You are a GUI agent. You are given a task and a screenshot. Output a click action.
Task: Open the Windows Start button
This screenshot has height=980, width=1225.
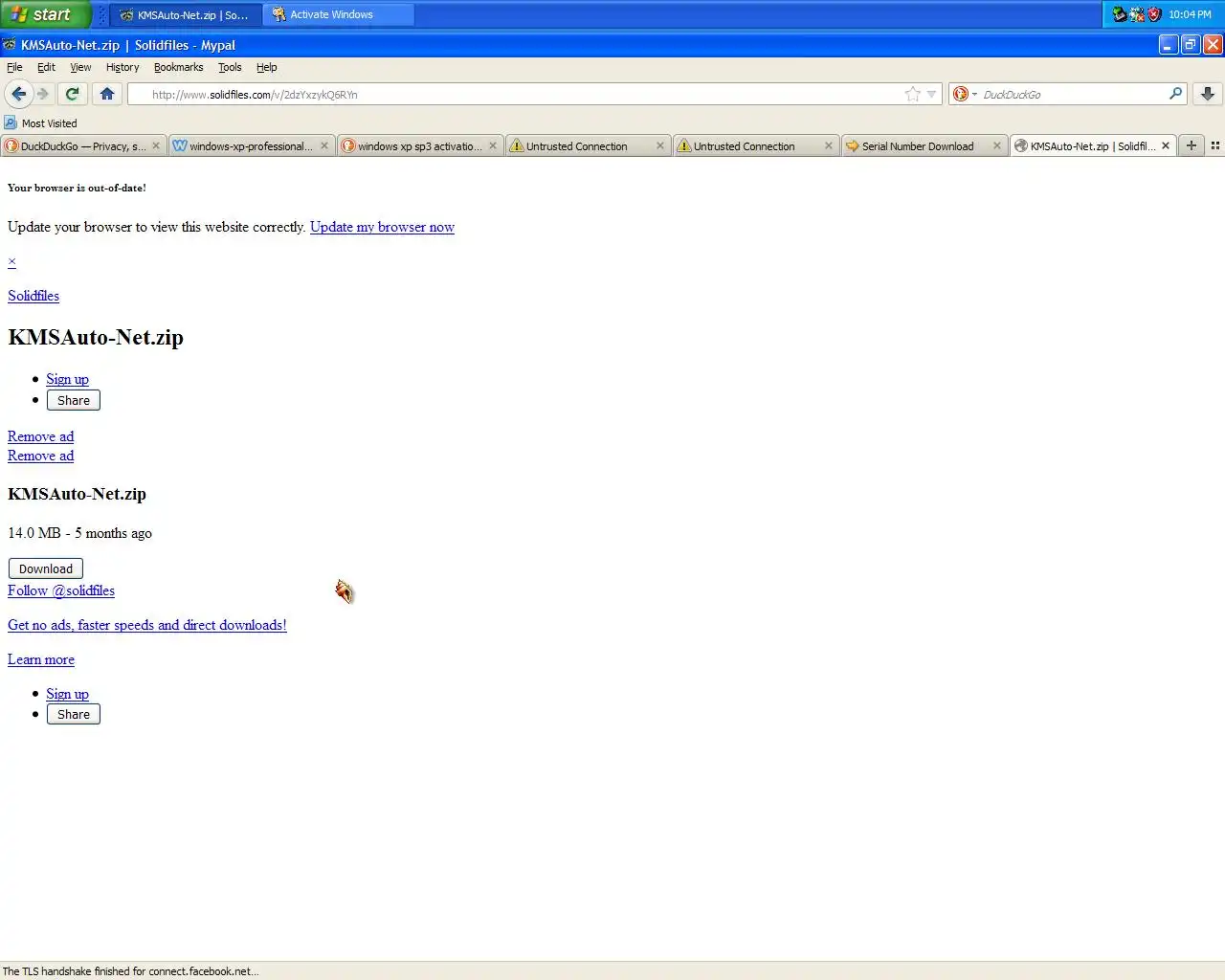click(x=45, y=14)
